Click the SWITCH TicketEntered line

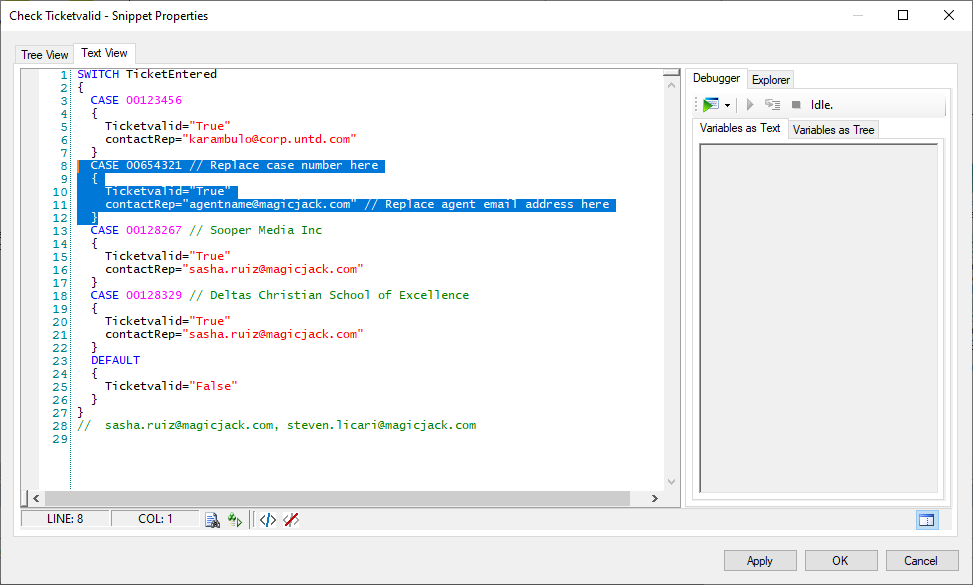(x=147, y=74)
